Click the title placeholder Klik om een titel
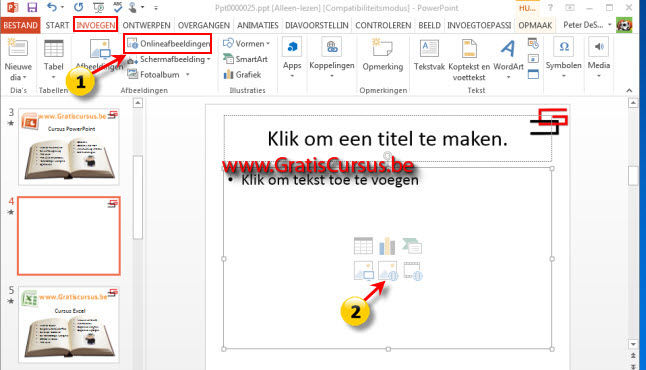The image size is (646, 370). tap(387, 138)
